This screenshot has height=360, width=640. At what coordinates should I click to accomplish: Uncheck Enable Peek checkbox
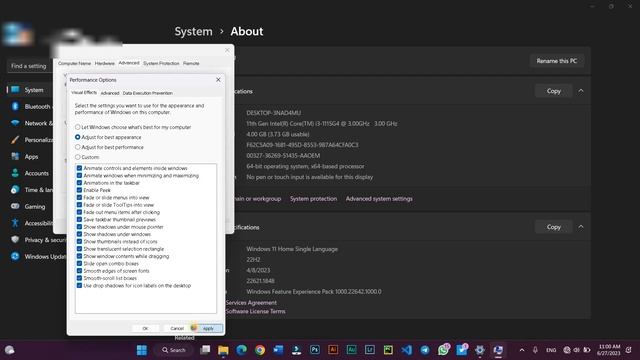coord(79,190)
